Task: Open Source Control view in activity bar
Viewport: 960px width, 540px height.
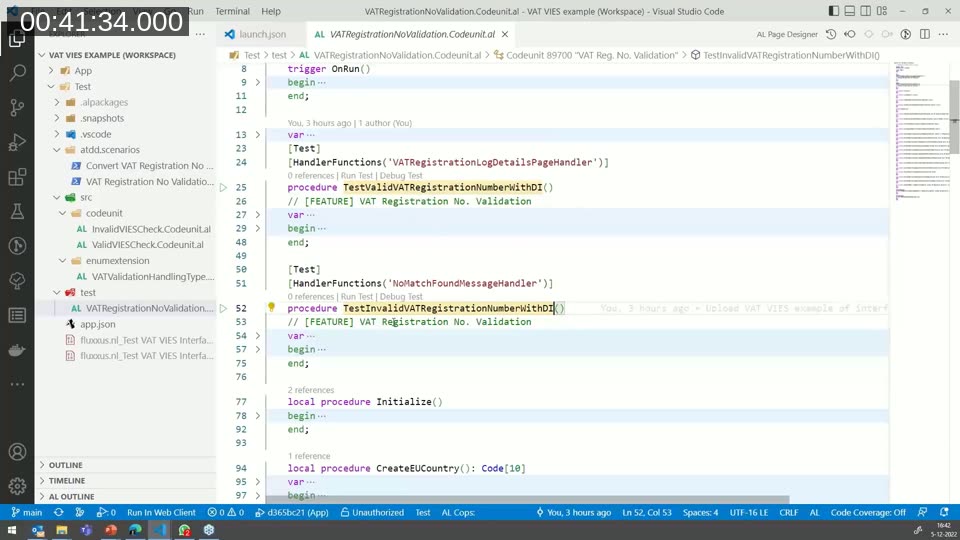Action: 17,108
